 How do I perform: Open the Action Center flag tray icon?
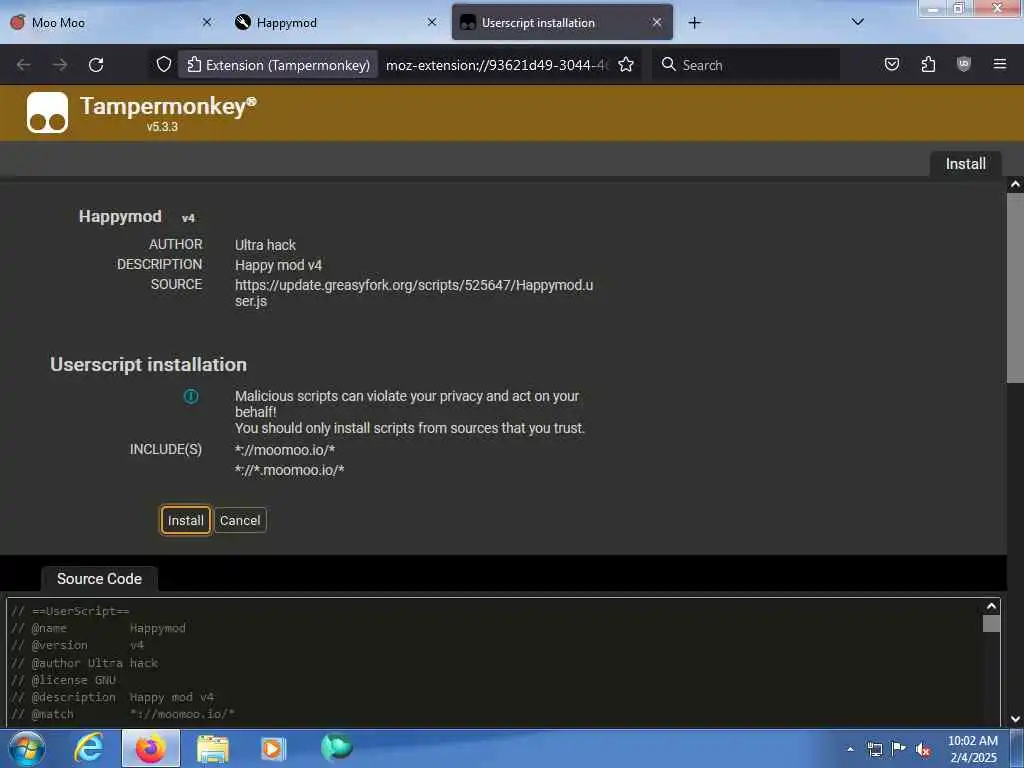[899, 749]
